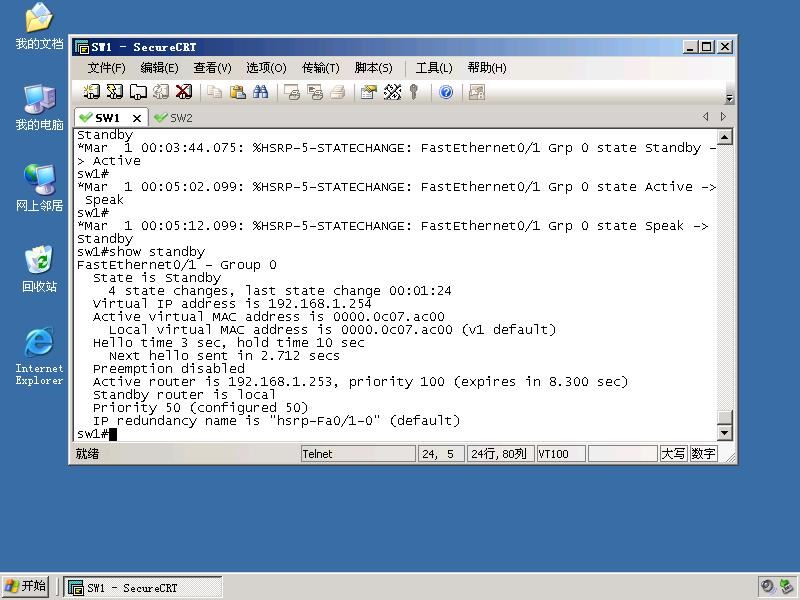This screenshot has height=600, width=800.
Task: Open the 脚本(S) menu
Action: click(373, 68)
